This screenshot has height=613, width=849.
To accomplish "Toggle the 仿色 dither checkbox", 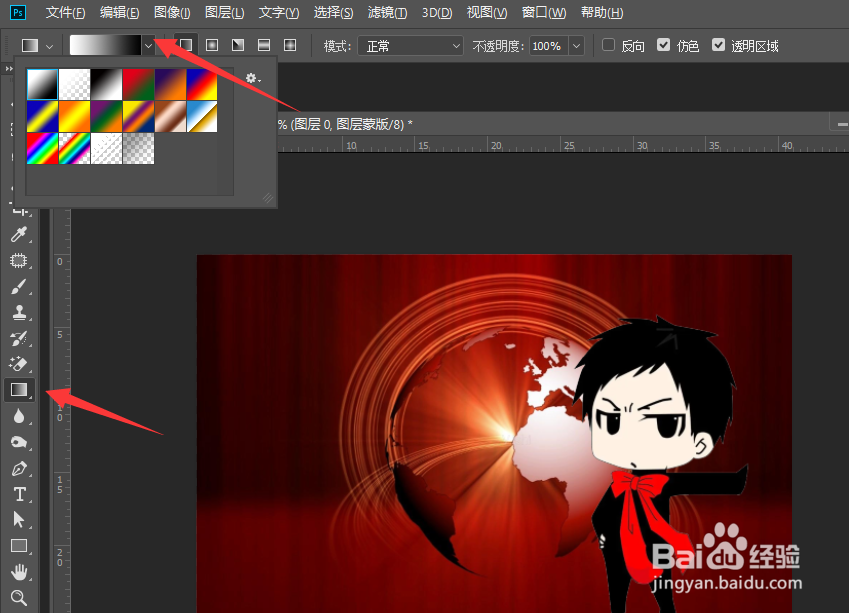I will pyautogui.click(x=663, y=45).
